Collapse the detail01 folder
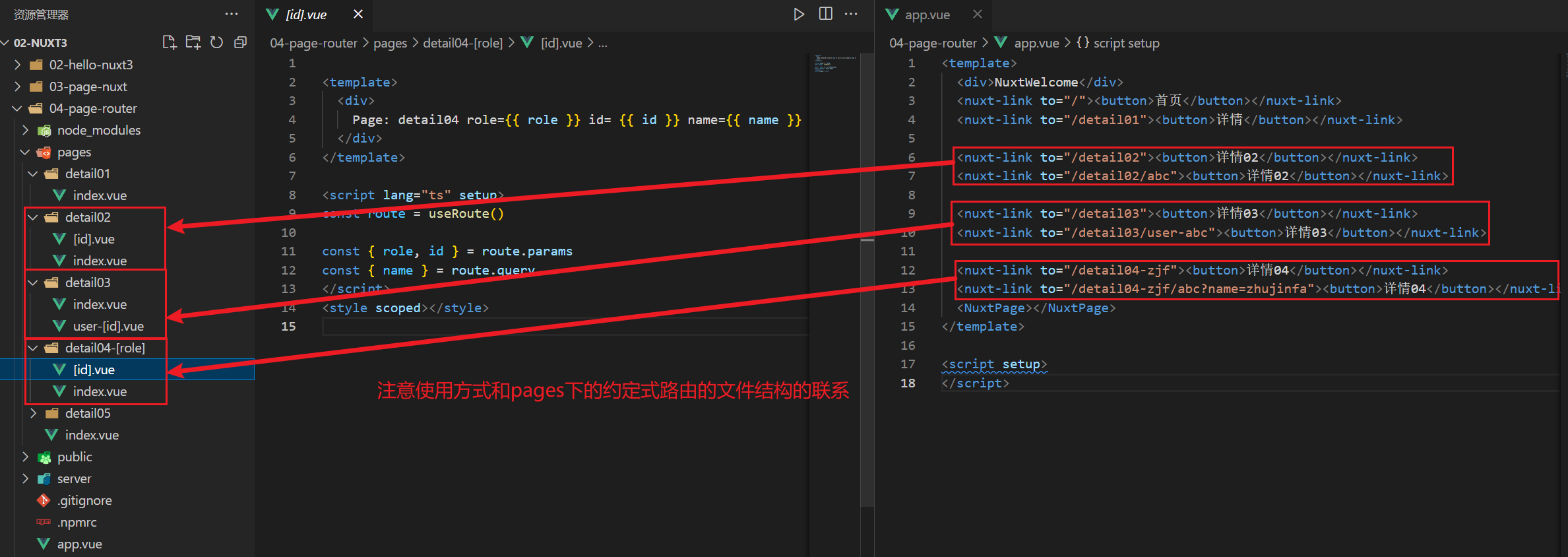The width and height of the screenshot is (1568, 557). click(34, 174)
